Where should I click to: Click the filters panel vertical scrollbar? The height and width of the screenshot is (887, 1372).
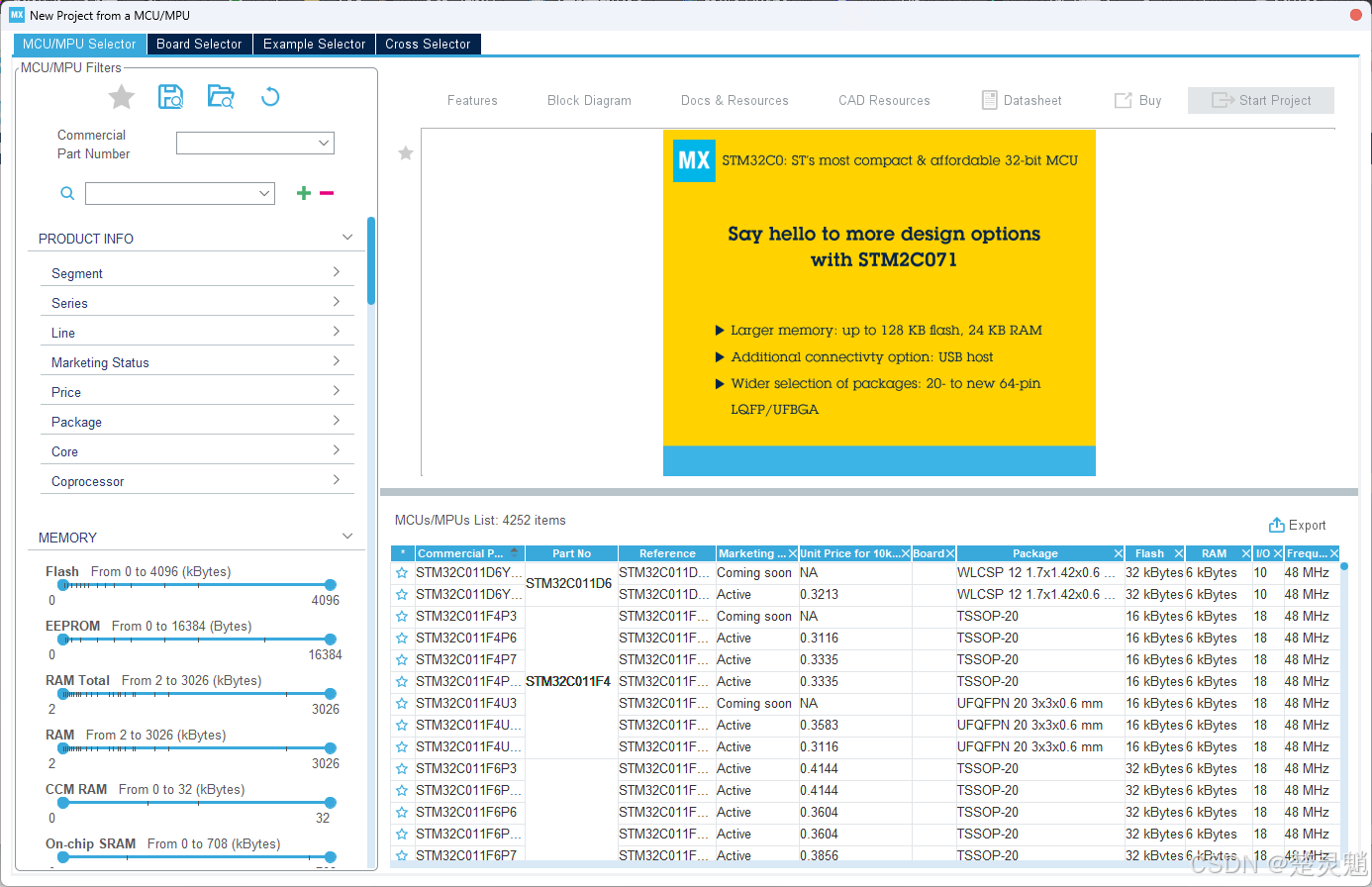[x=371, y=260]
